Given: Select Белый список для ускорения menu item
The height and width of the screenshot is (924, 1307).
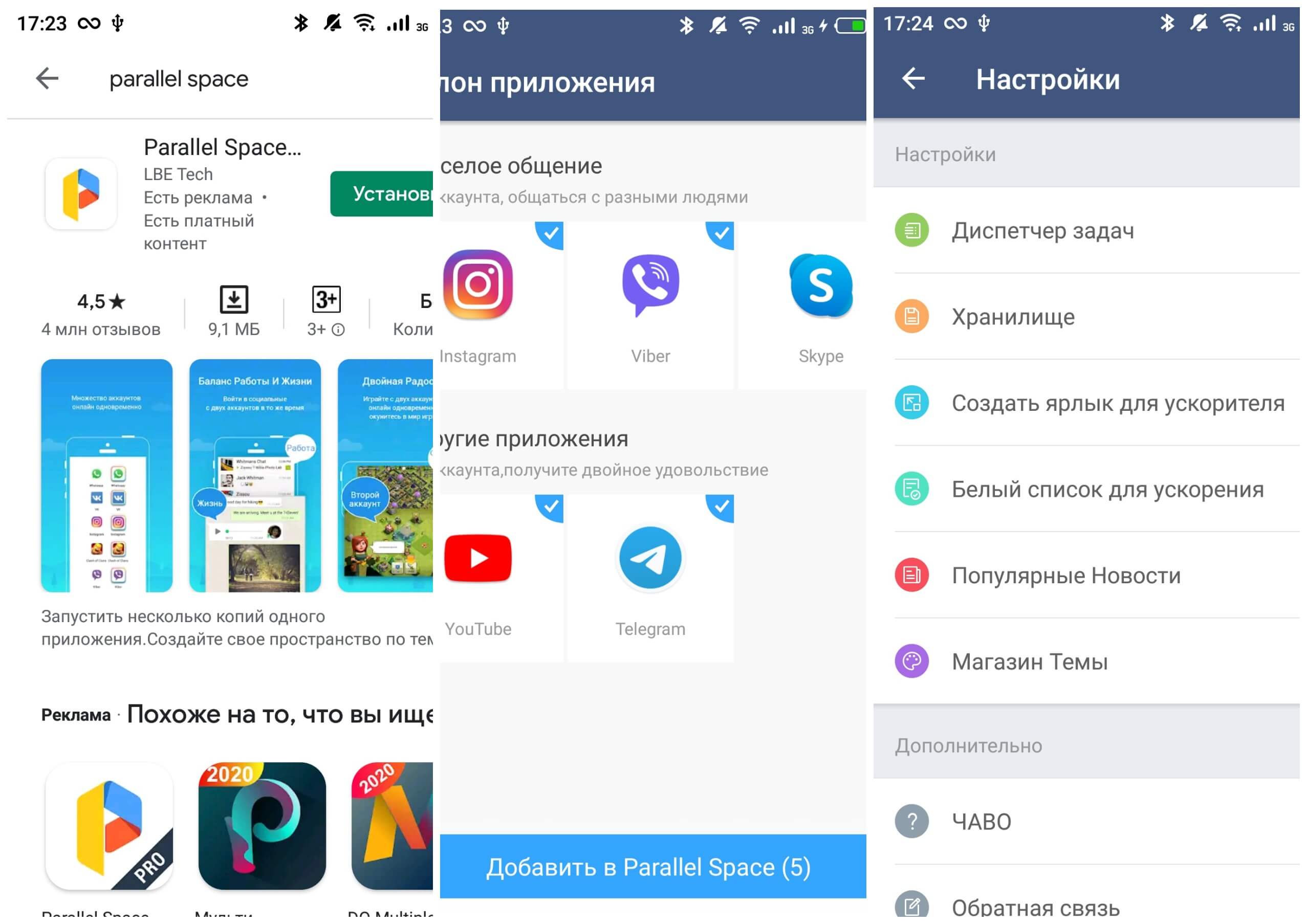Looking at the screenshot, I should point(1089,490).
